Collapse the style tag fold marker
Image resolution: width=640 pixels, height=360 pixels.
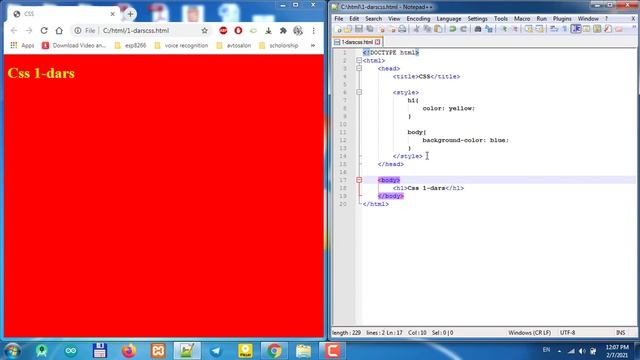pos(359,92)
